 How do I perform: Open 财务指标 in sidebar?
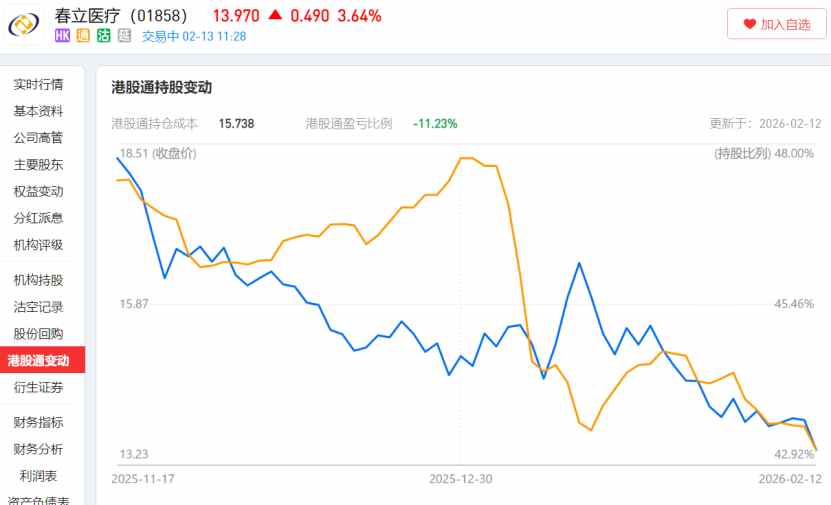pos(38,422)
